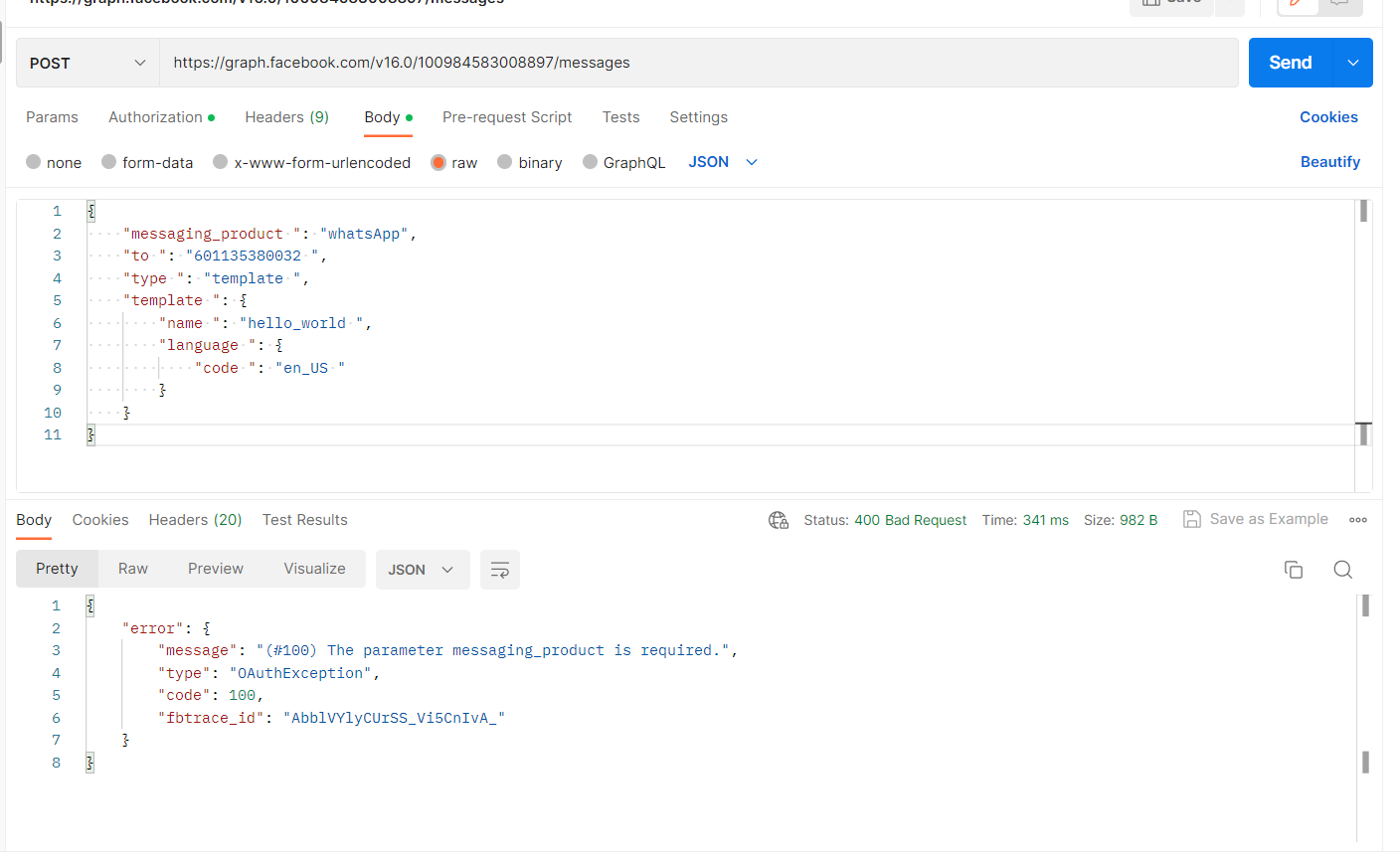Viewport: 1400px width, 858px height.
Task: Select the none body type
Action: tap(54, 162)
